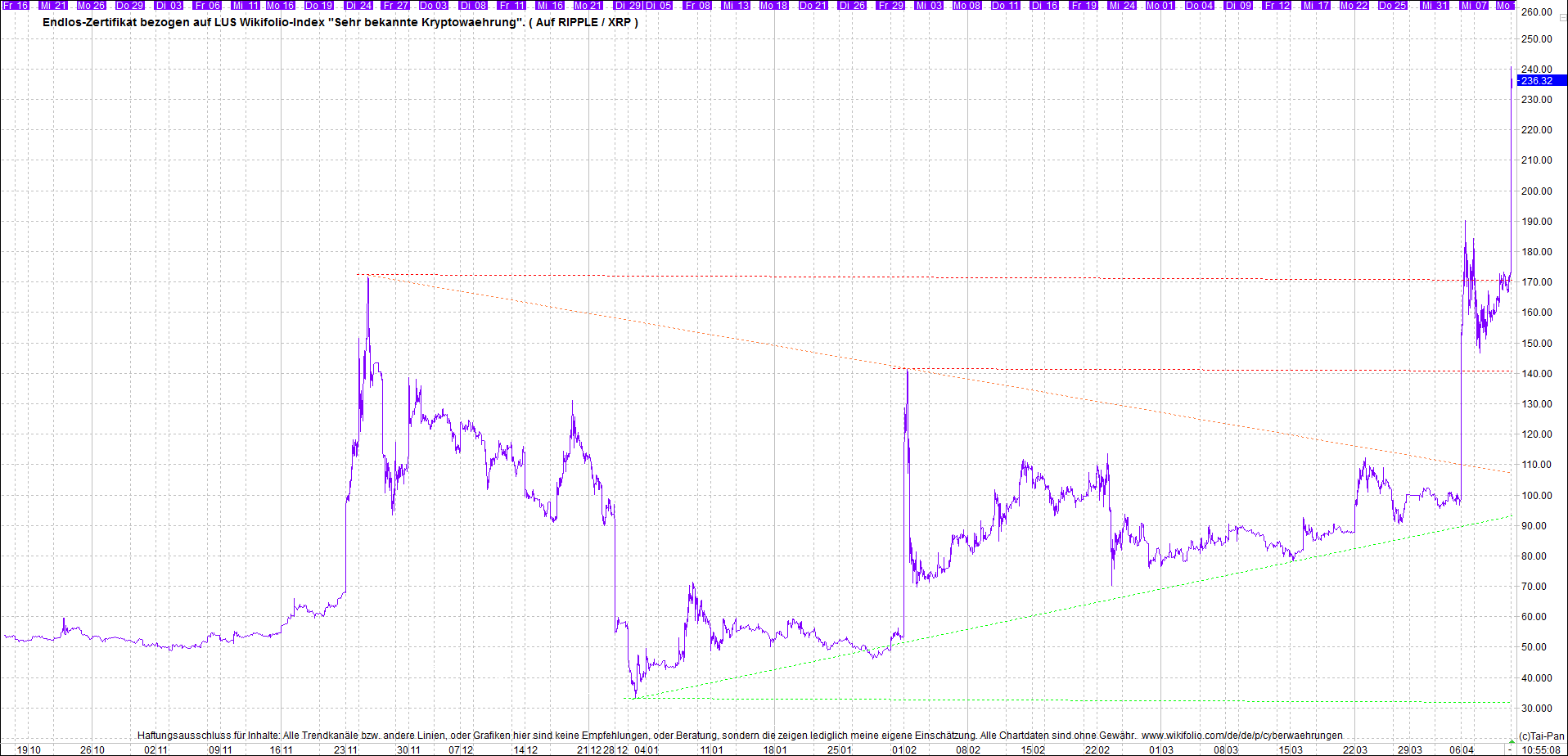Click the 260.00 price axis label

click(x=1536, y=12)
